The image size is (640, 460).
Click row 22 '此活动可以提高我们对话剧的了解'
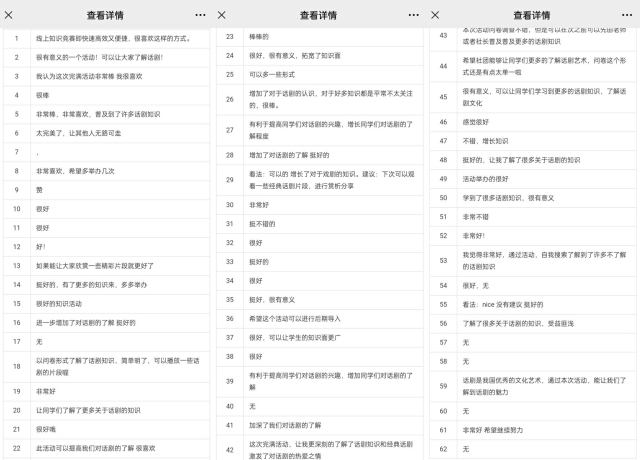pos(96,448)
